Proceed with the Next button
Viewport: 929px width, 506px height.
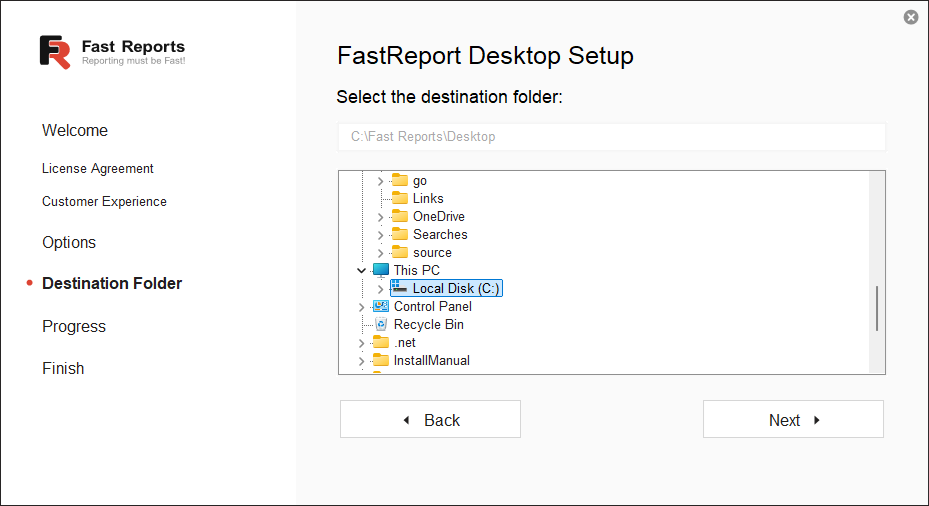(793, 420)
